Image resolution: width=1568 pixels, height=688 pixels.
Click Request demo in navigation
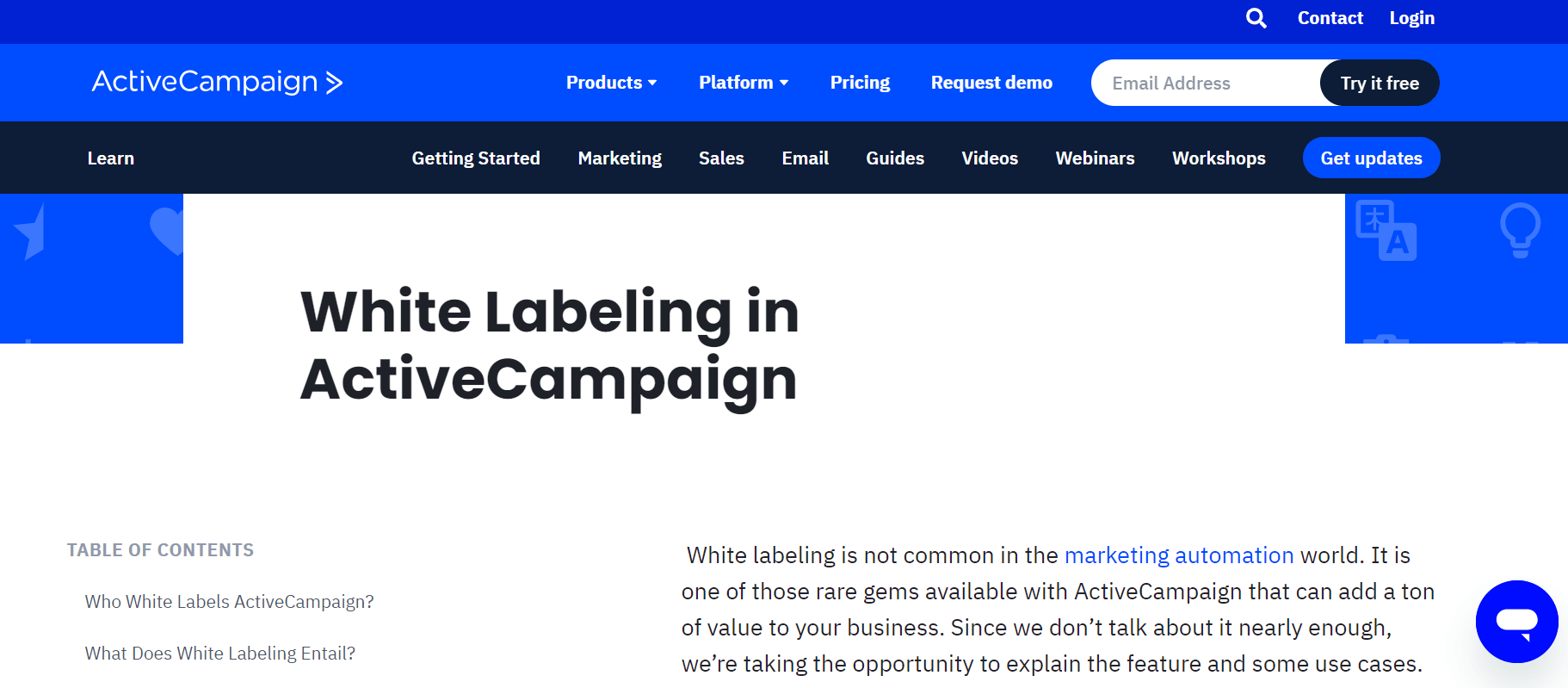click(991, 83)
